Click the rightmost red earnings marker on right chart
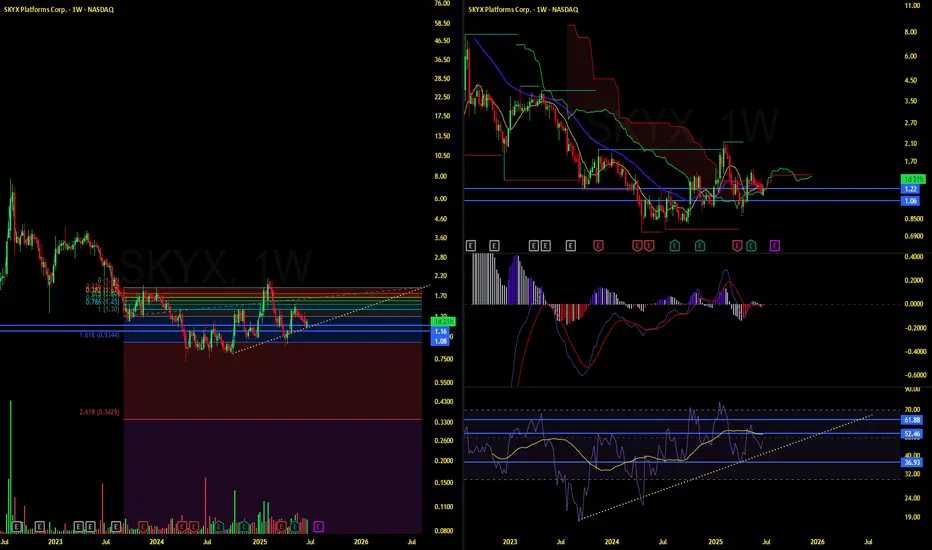The height and width of the screenshot is (550, 932). [737, 245]
